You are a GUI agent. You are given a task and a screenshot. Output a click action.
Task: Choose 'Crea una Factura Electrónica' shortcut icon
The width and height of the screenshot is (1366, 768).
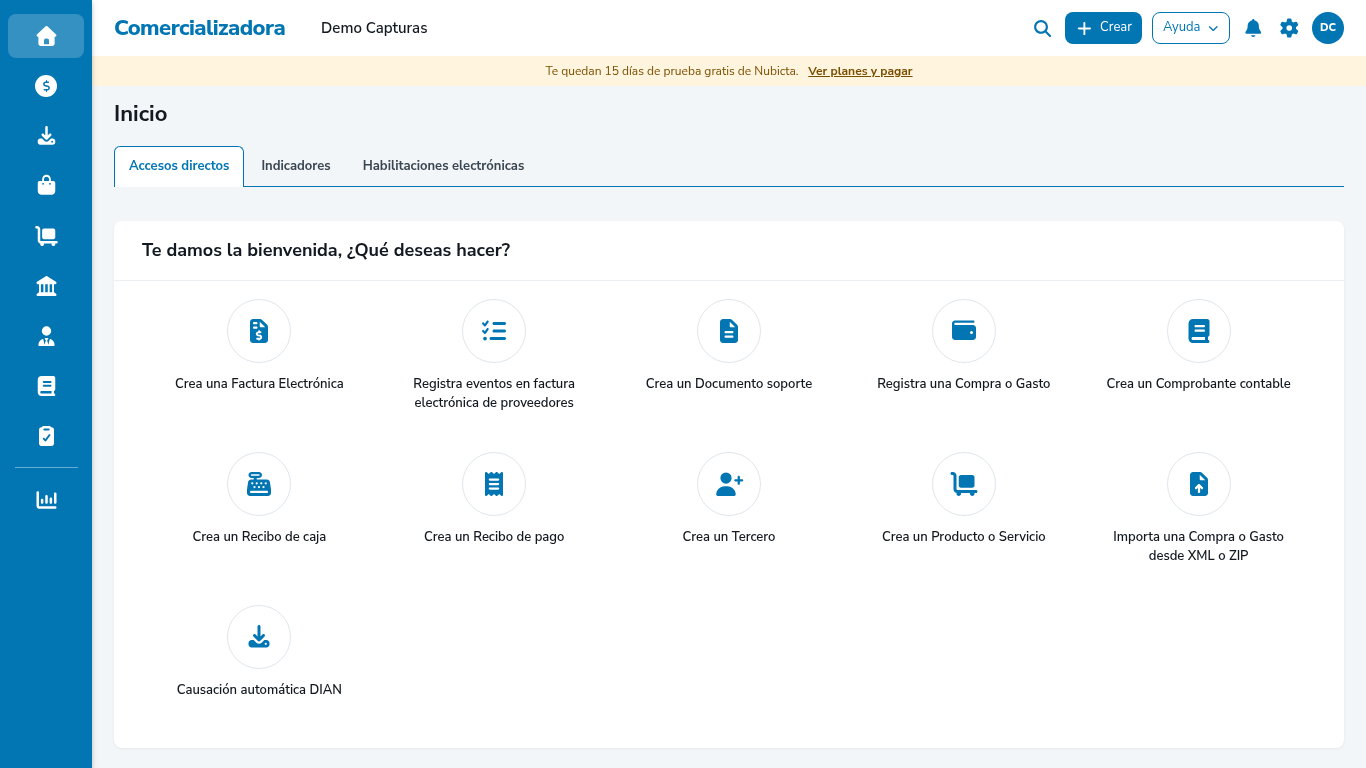pos(259,331)
